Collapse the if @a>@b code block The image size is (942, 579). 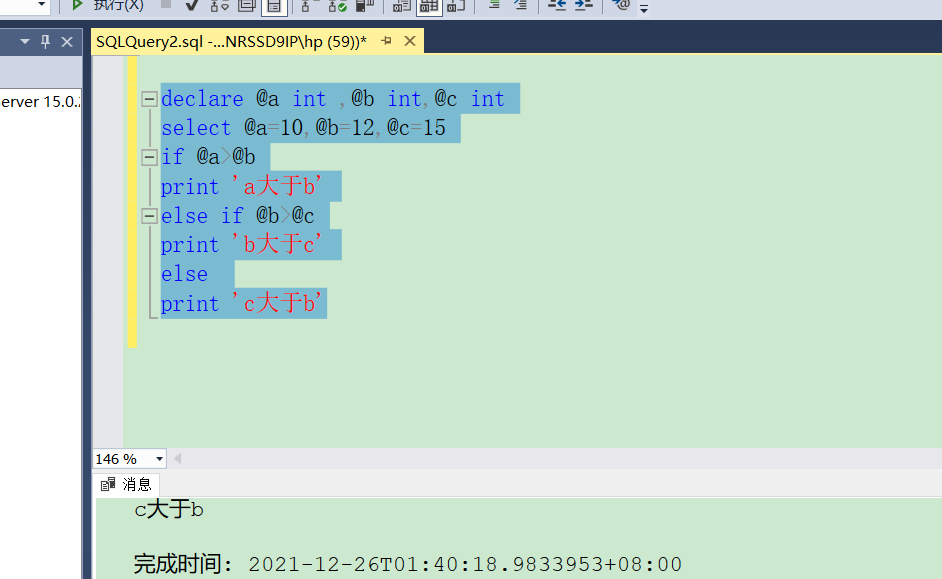[x=149, y=157]
